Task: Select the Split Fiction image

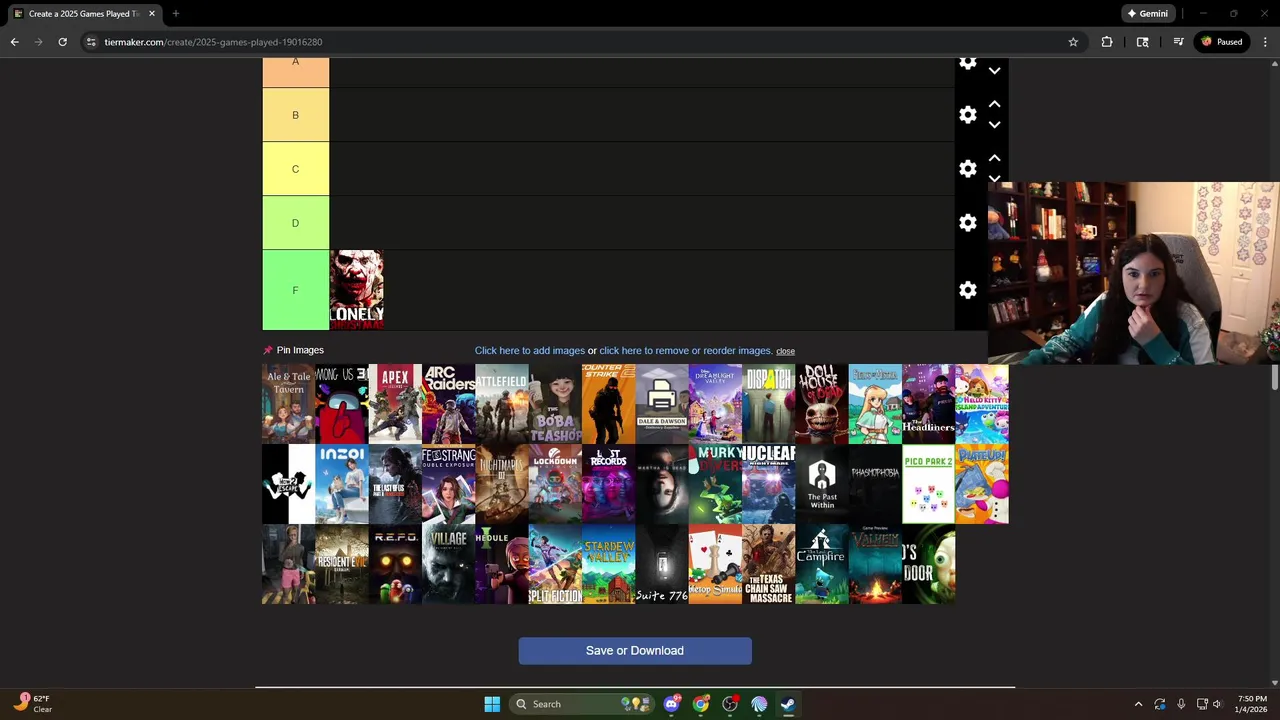Action: 555,564
